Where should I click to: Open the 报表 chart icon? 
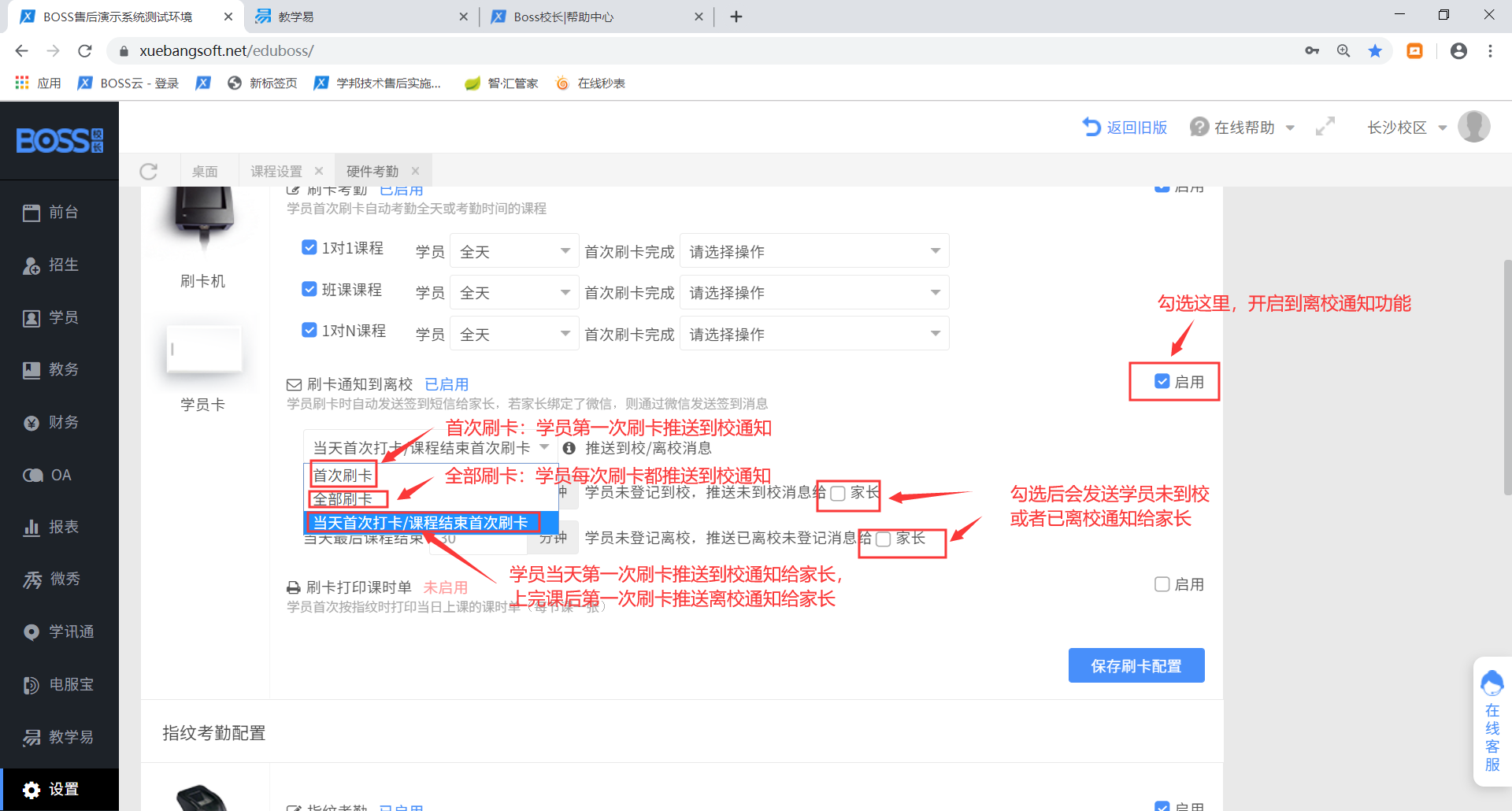[x=31, y=528]
